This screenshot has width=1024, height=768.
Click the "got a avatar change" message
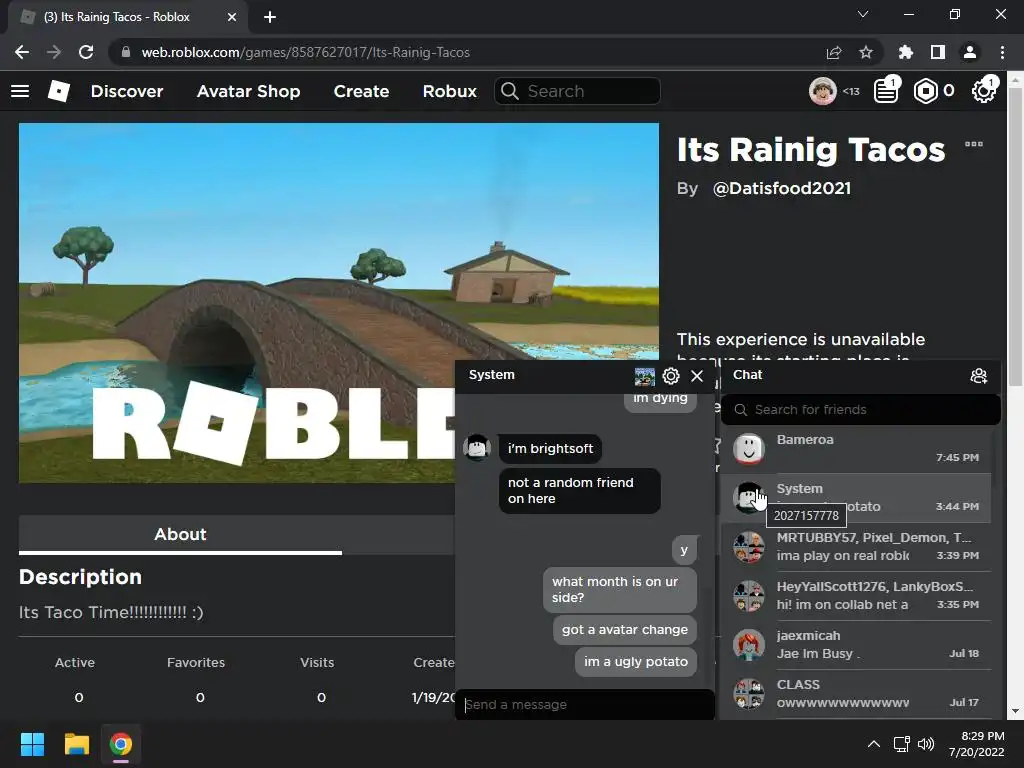[625, 630]
